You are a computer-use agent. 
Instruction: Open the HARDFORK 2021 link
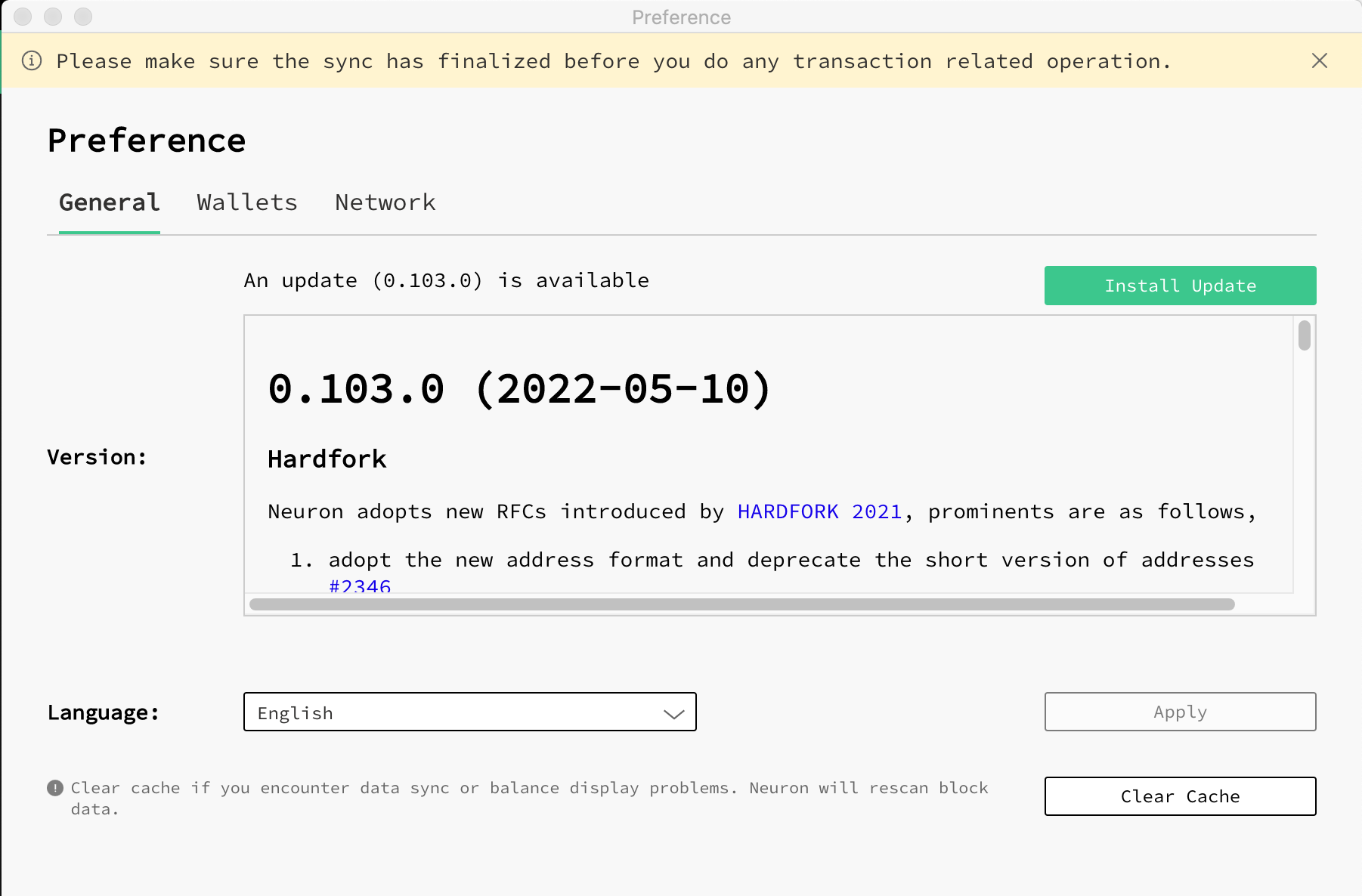[x=820, y=511]
